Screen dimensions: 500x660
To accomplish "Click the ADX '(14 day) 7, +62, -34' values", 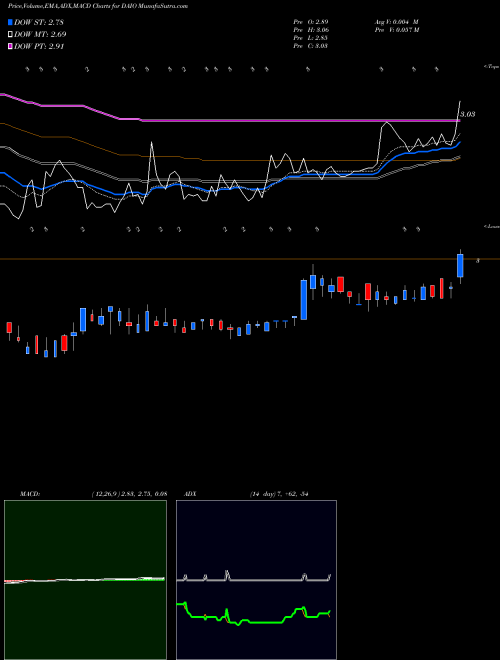I will click(x=279, y=494).
